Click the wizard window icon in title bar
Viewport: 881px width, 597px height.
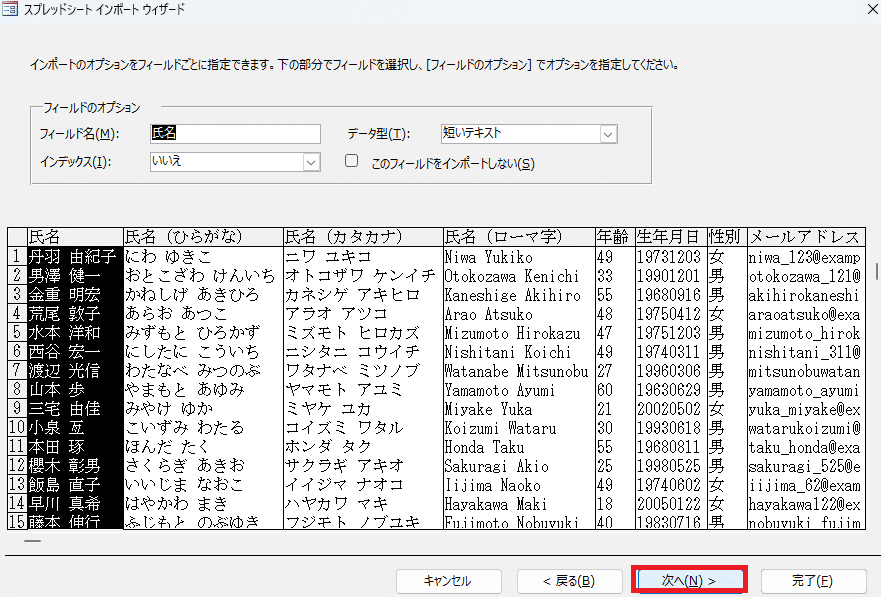coord(10,9)
